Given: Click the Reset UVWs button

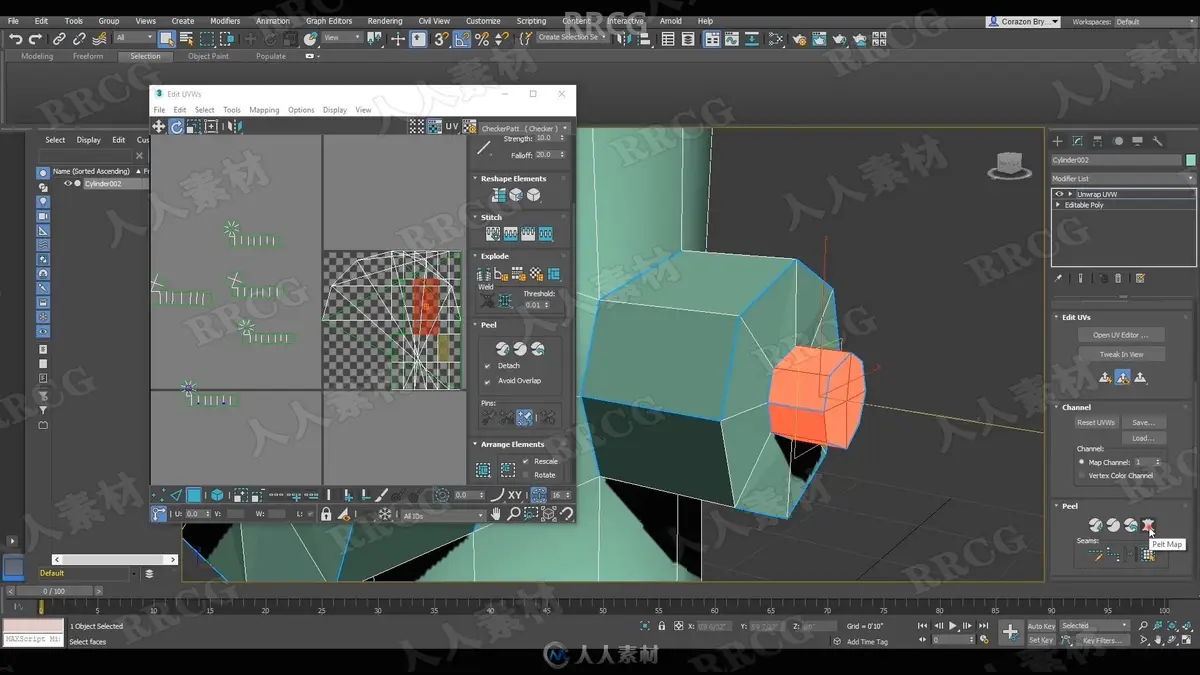Looking at the screenshot, I should coord(1096,422).
